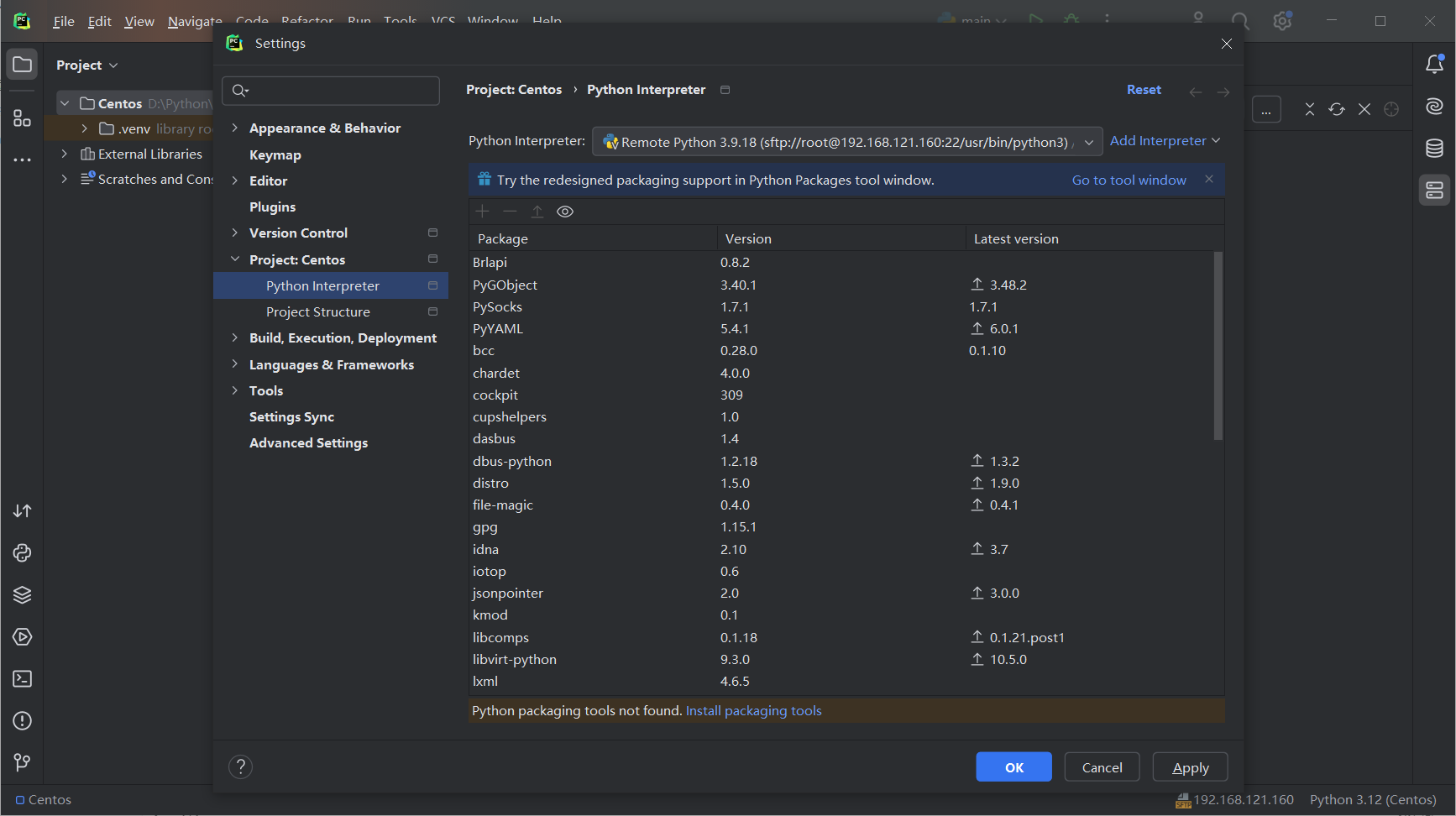
Task: Select the PyYAML package row
Action: click(x=841, y=328)
